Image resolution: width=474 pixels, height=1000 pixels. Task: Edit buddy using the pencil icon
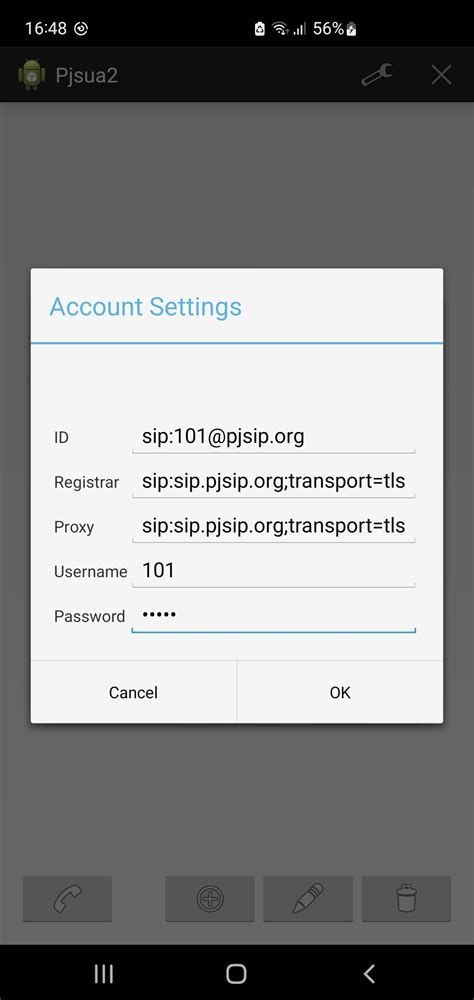(308, 899)
